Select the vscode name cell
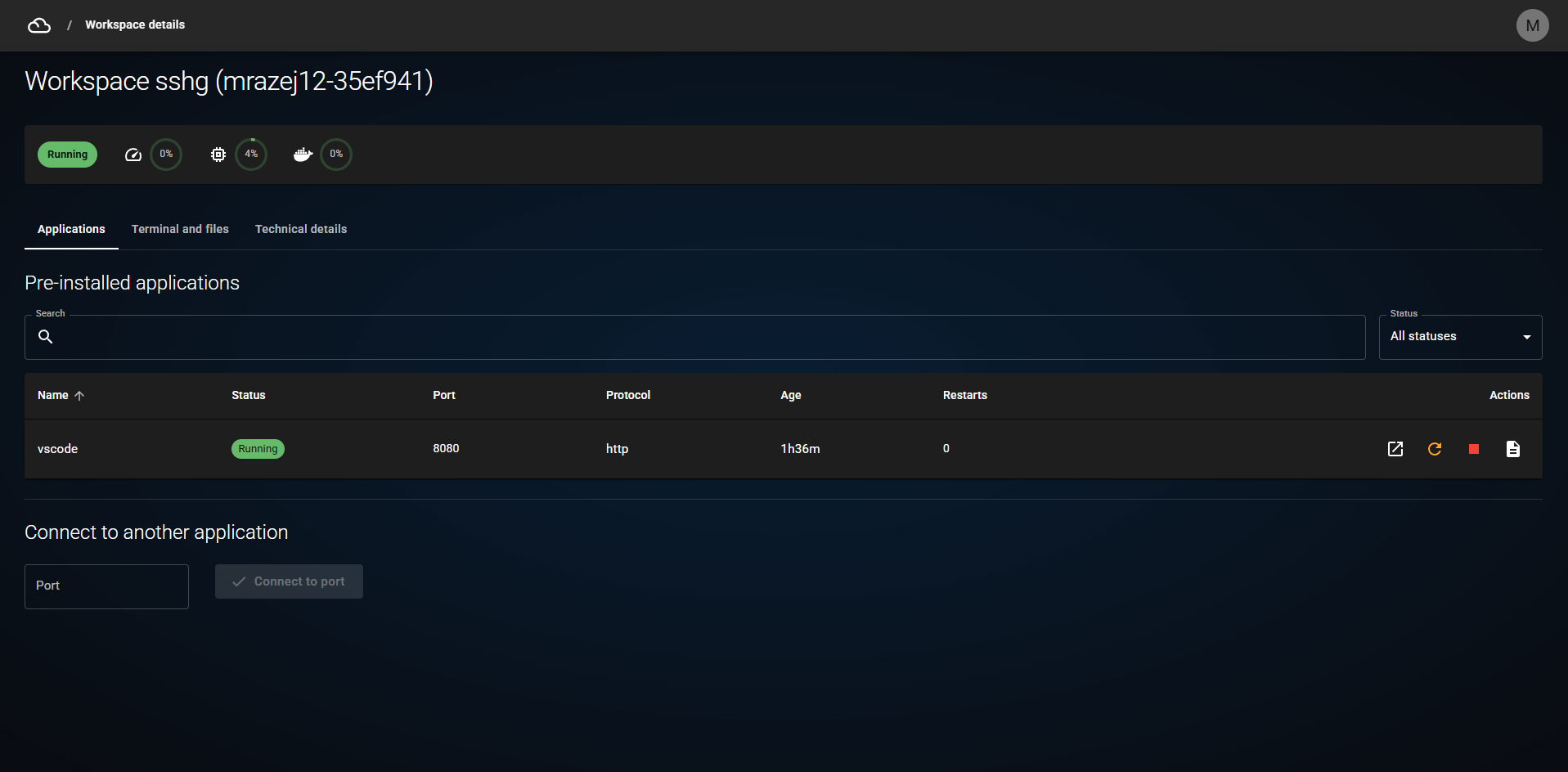The height and width of the screenshot is (772, 1568). [x=58, y=449]
